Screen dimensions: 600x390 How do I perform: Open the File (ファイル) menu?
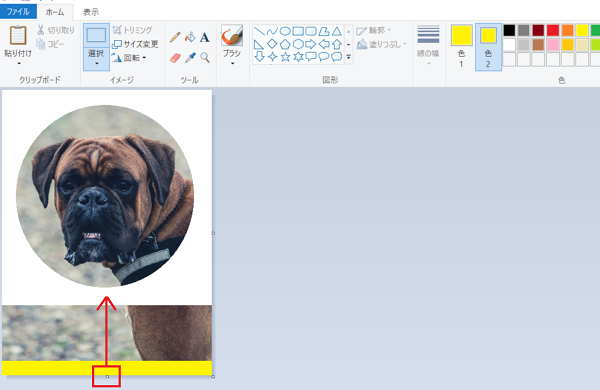pyautogui.click(x=18, y=11)
